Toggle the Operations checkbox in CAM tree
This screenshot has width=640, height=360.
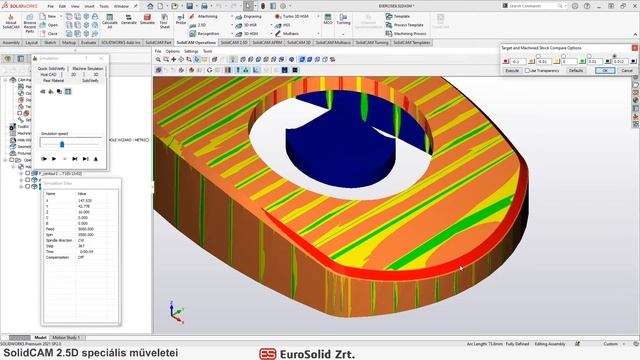(x=11, y=160)
